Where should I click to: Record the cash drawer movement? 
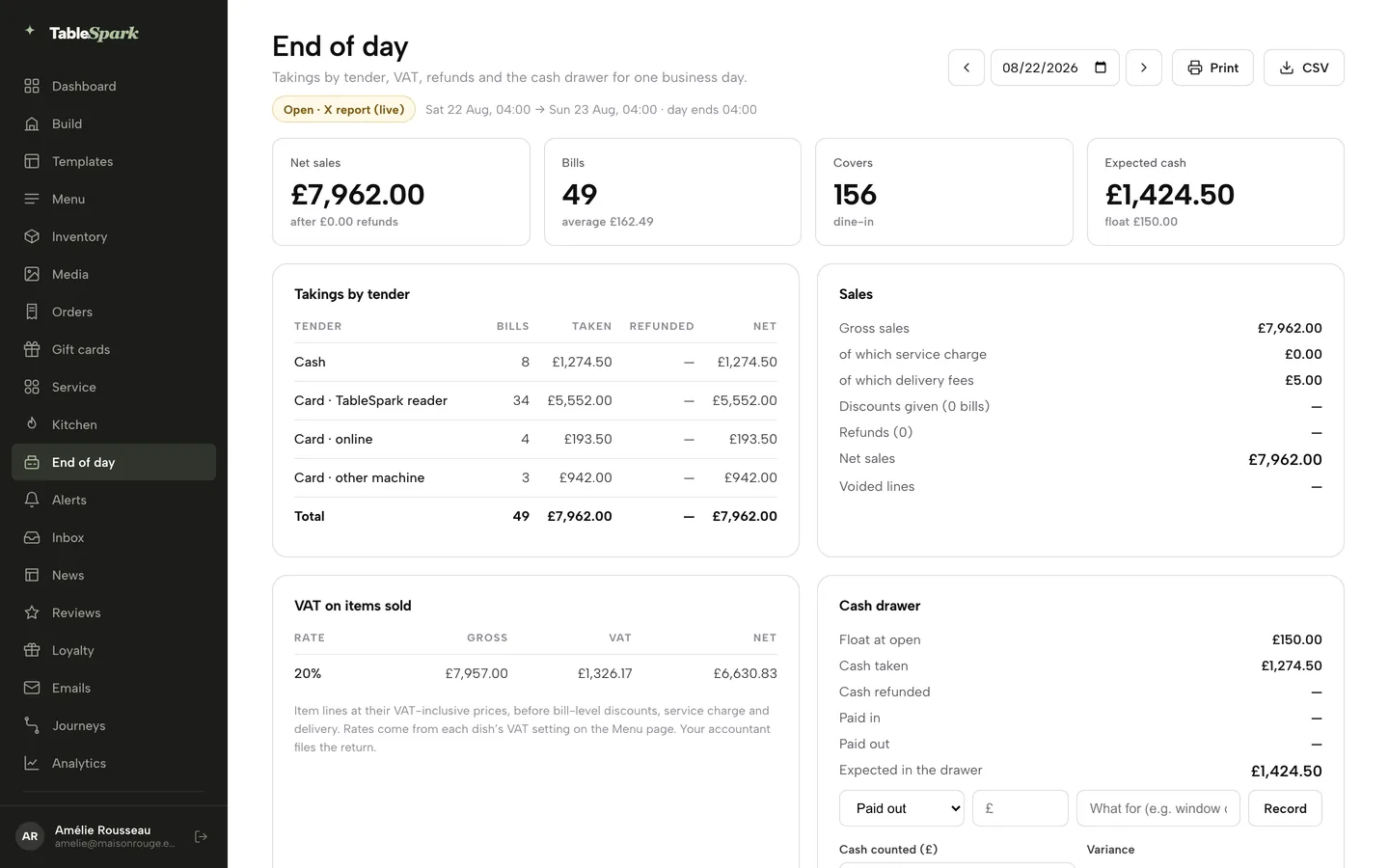pos(1285,808)
